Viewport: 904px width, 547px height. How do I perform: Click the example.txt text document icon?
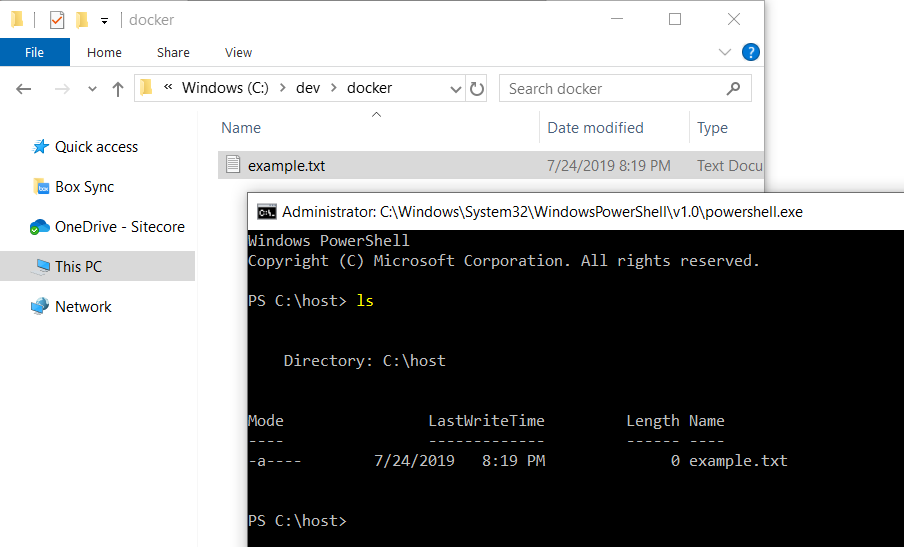233,165
